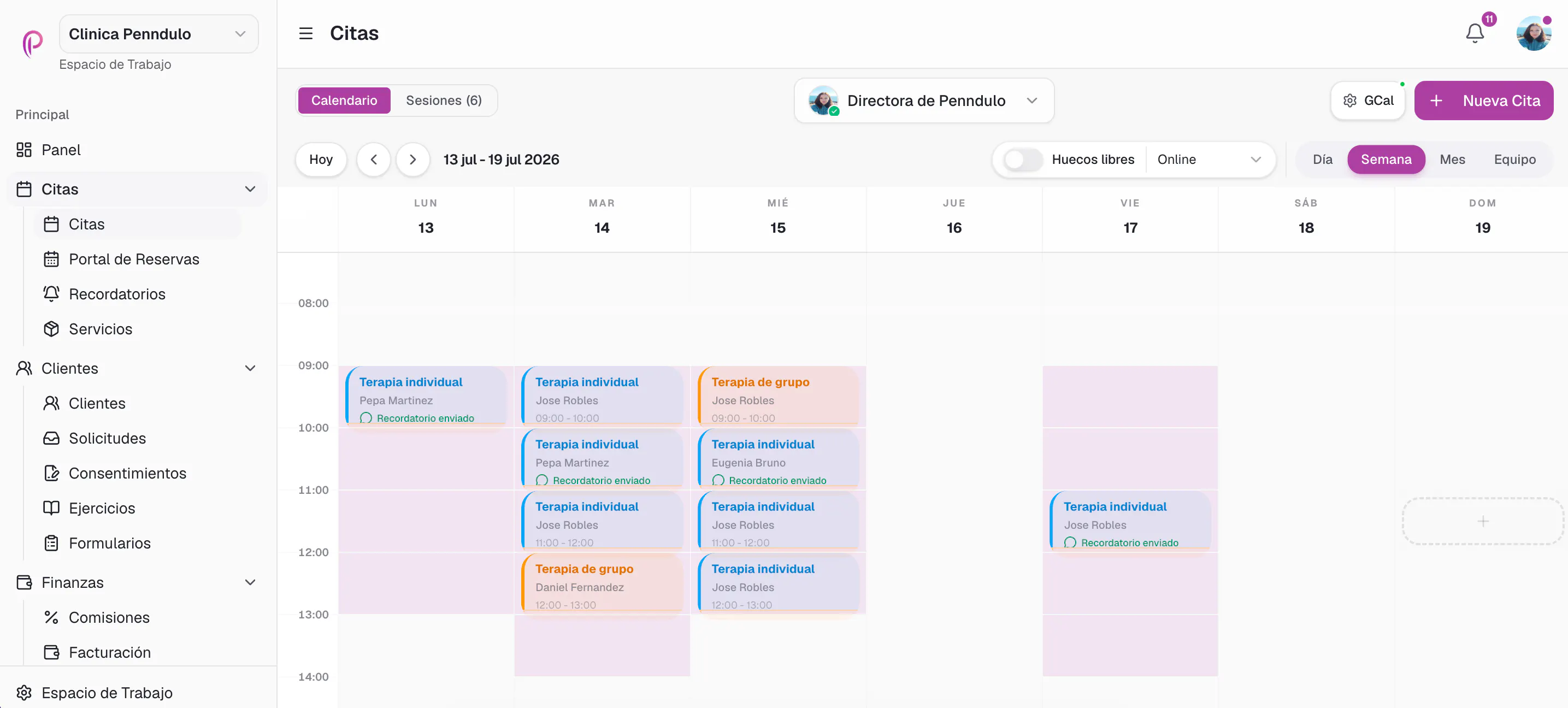This screenshot has height=708, width=1568.
Task: Click plus icon on Sunday empty slot
Action: (1483, 521)
